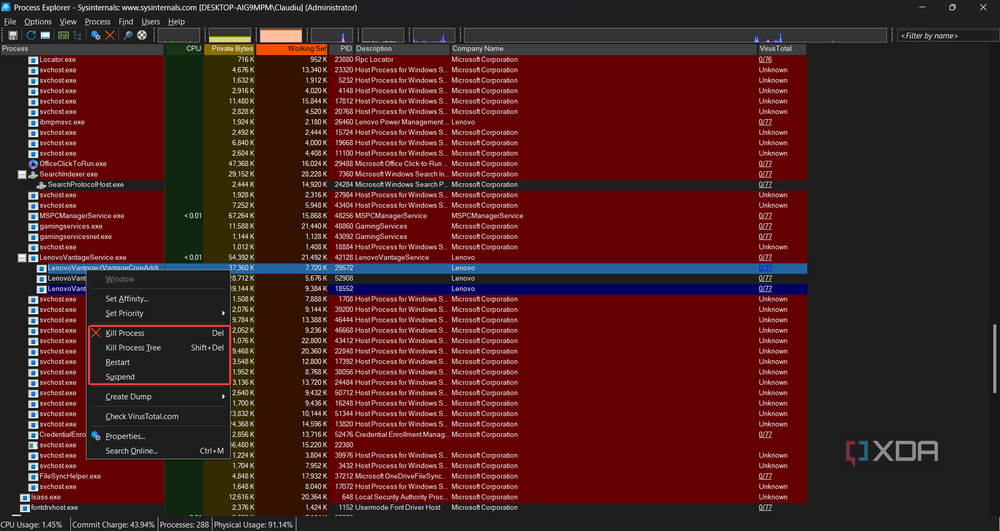Viewport: 1000px width, 531px height.
Task: Choose Restart in the context menu
Action: click(x=158, y=362)
